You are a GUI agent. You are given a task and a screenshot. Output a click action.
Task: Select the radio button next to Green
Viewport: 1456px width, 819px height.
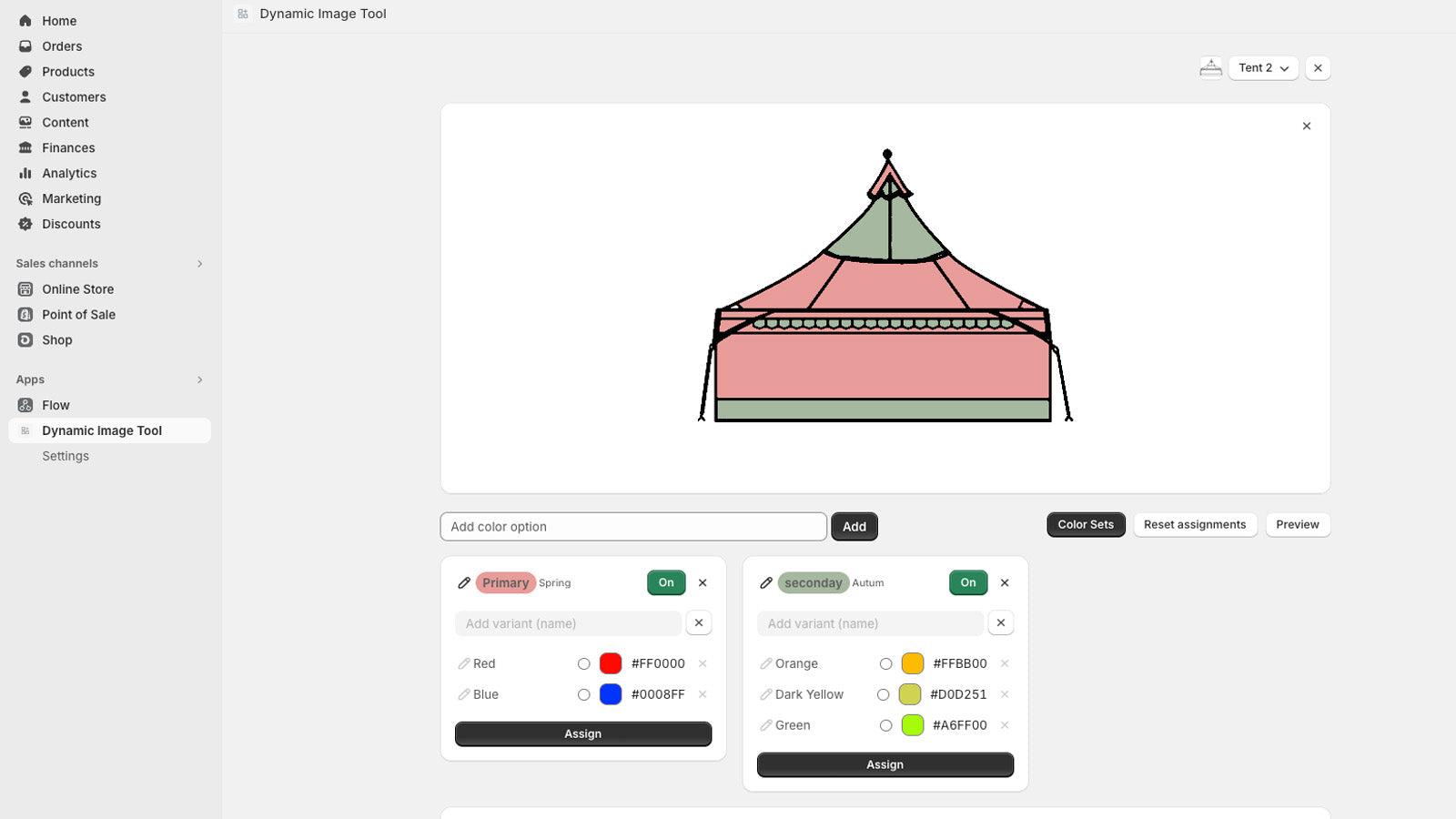pos(885,725)
